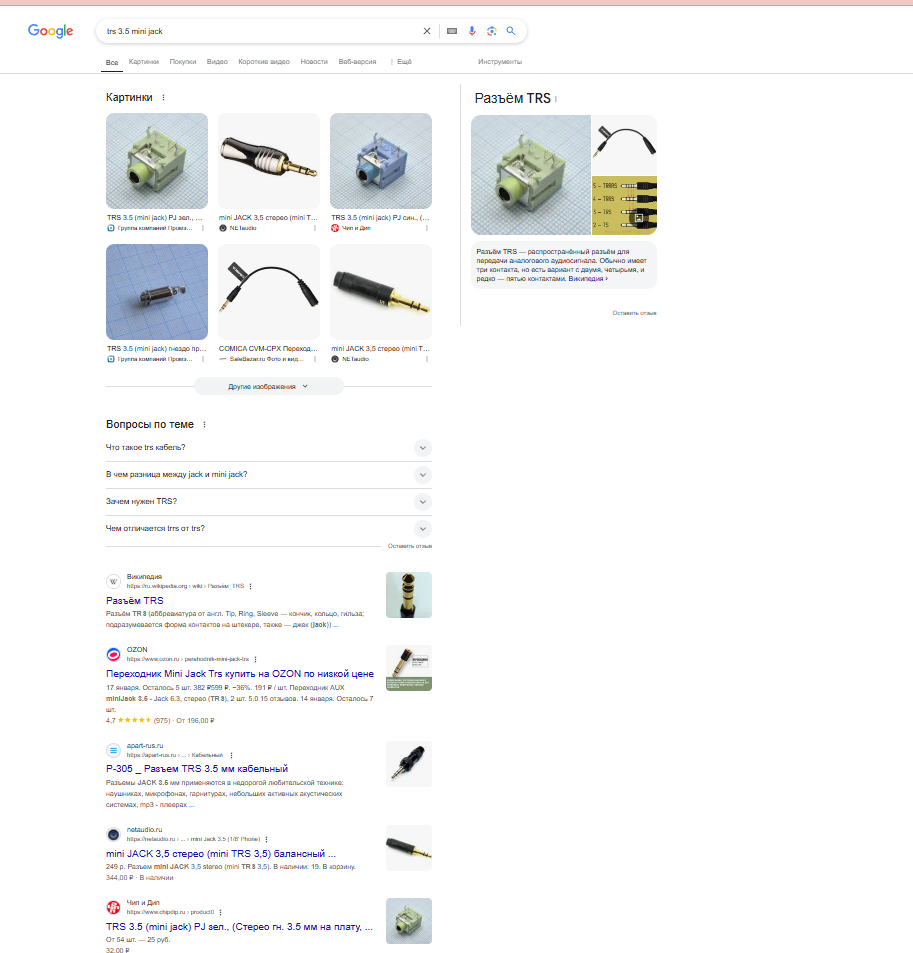Open black gold-tipped mini JACK image, second row
Image resolution: width=913 pixels, height=953 pixels.
[381, 292]
